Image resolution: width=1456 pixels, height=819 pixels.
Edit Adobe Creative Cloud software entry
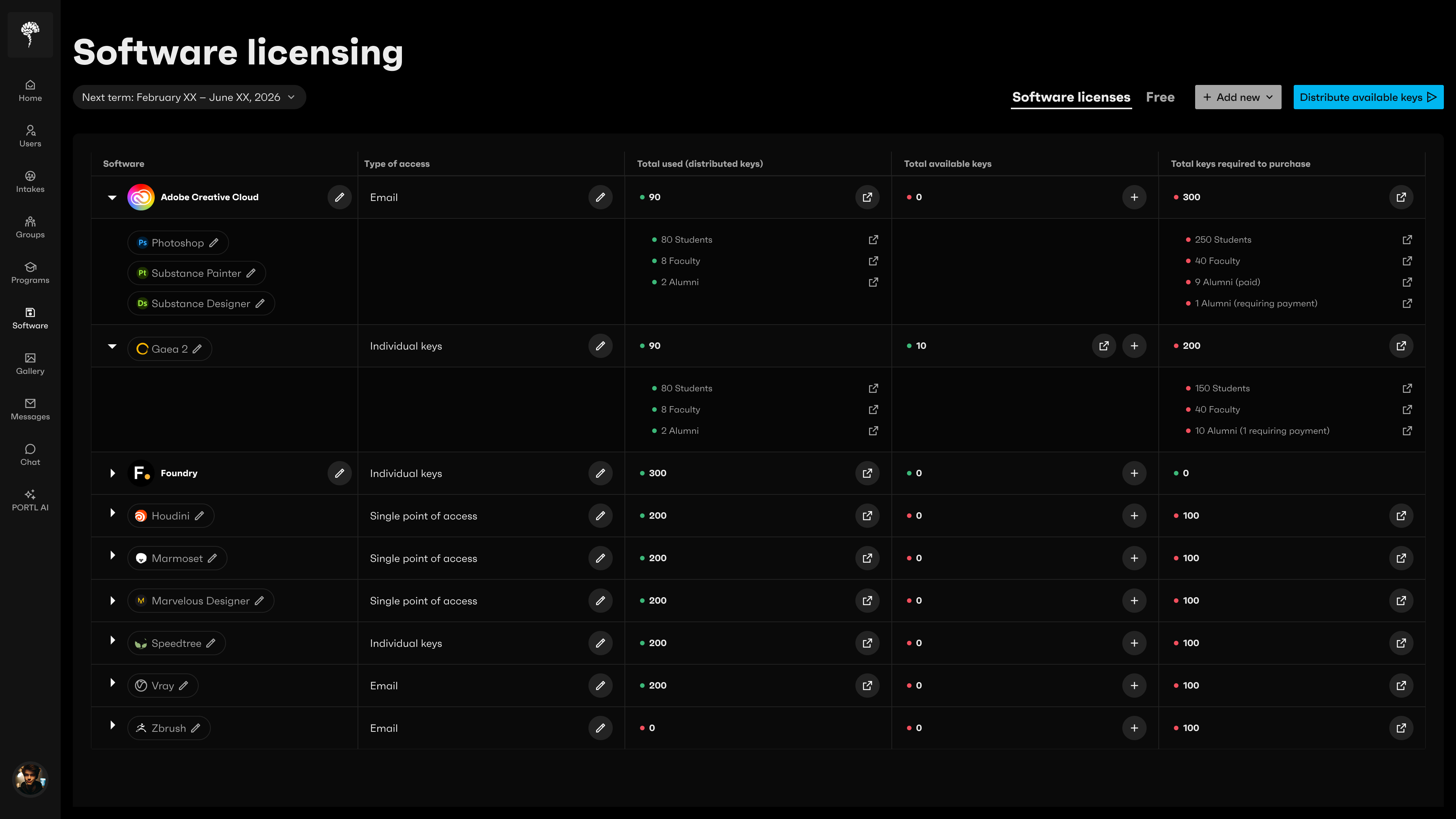click(339, 197)
